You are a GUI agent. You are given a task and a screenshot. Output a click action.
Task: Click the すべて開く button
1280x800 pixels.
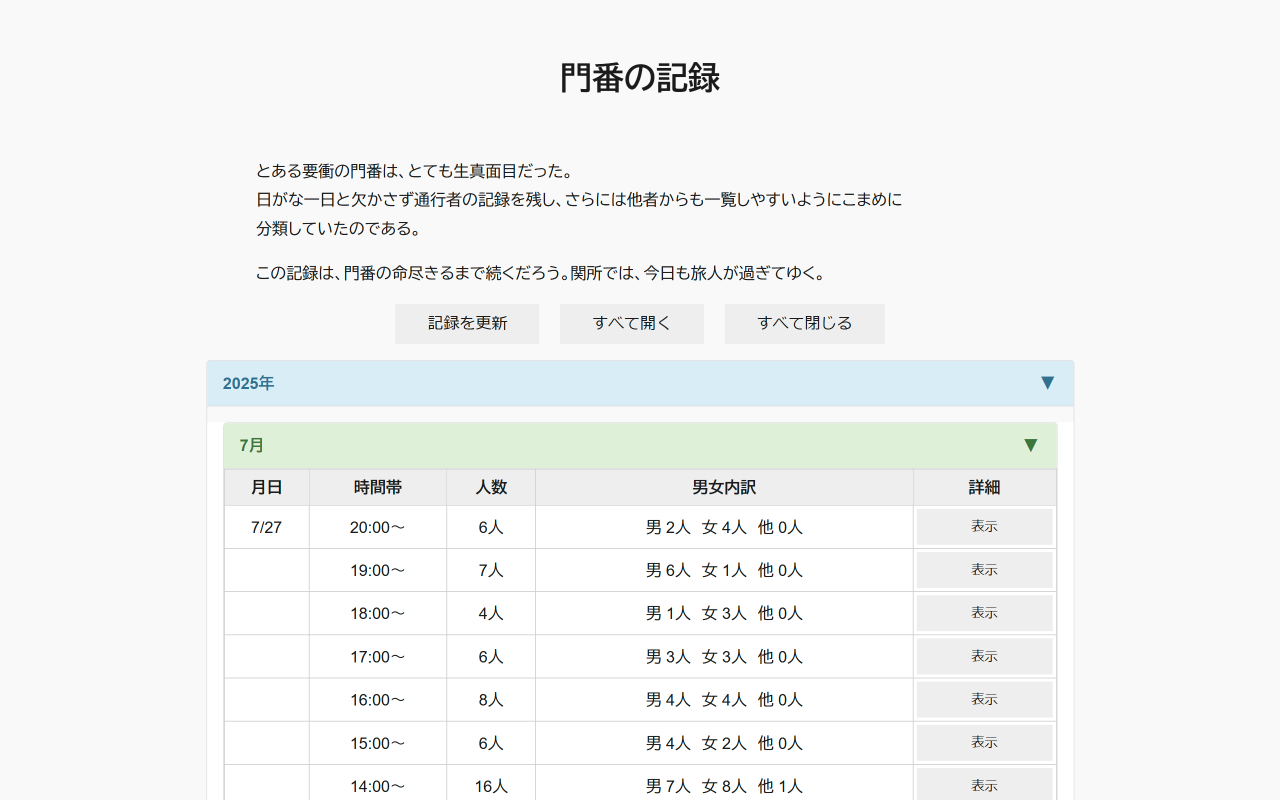coord(632,324)
